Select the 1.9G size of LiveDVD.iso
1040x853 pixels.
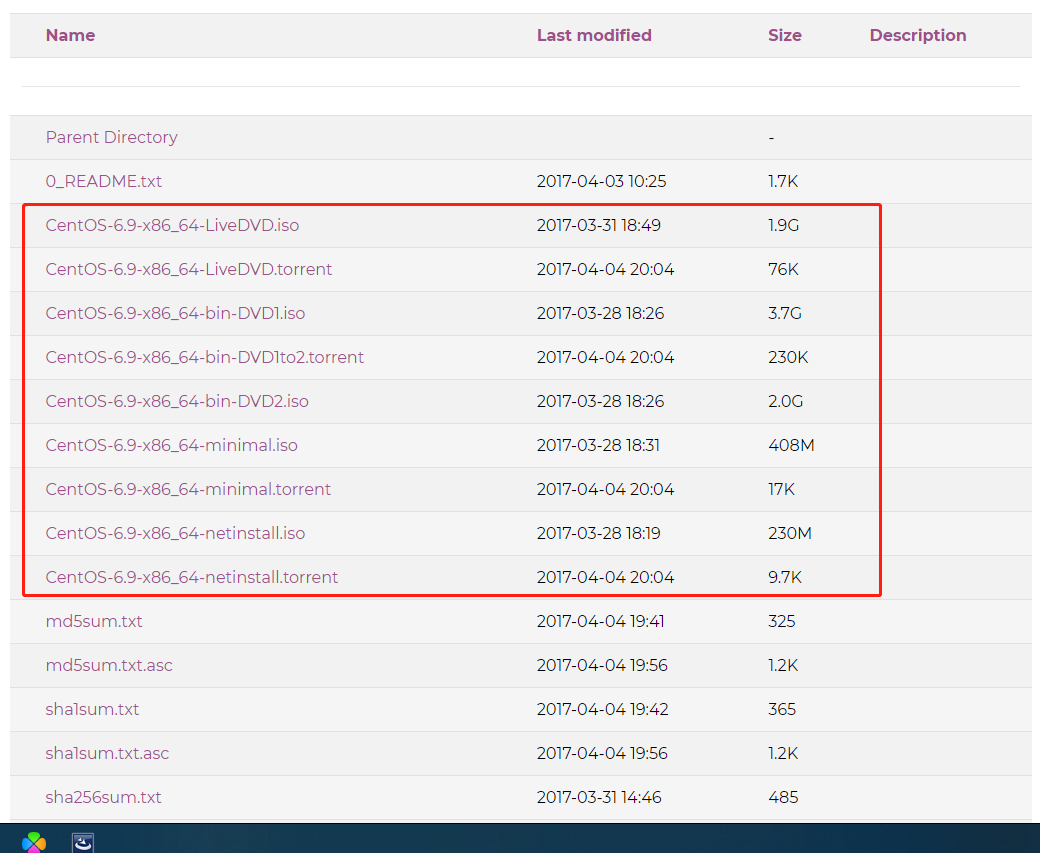783,226
